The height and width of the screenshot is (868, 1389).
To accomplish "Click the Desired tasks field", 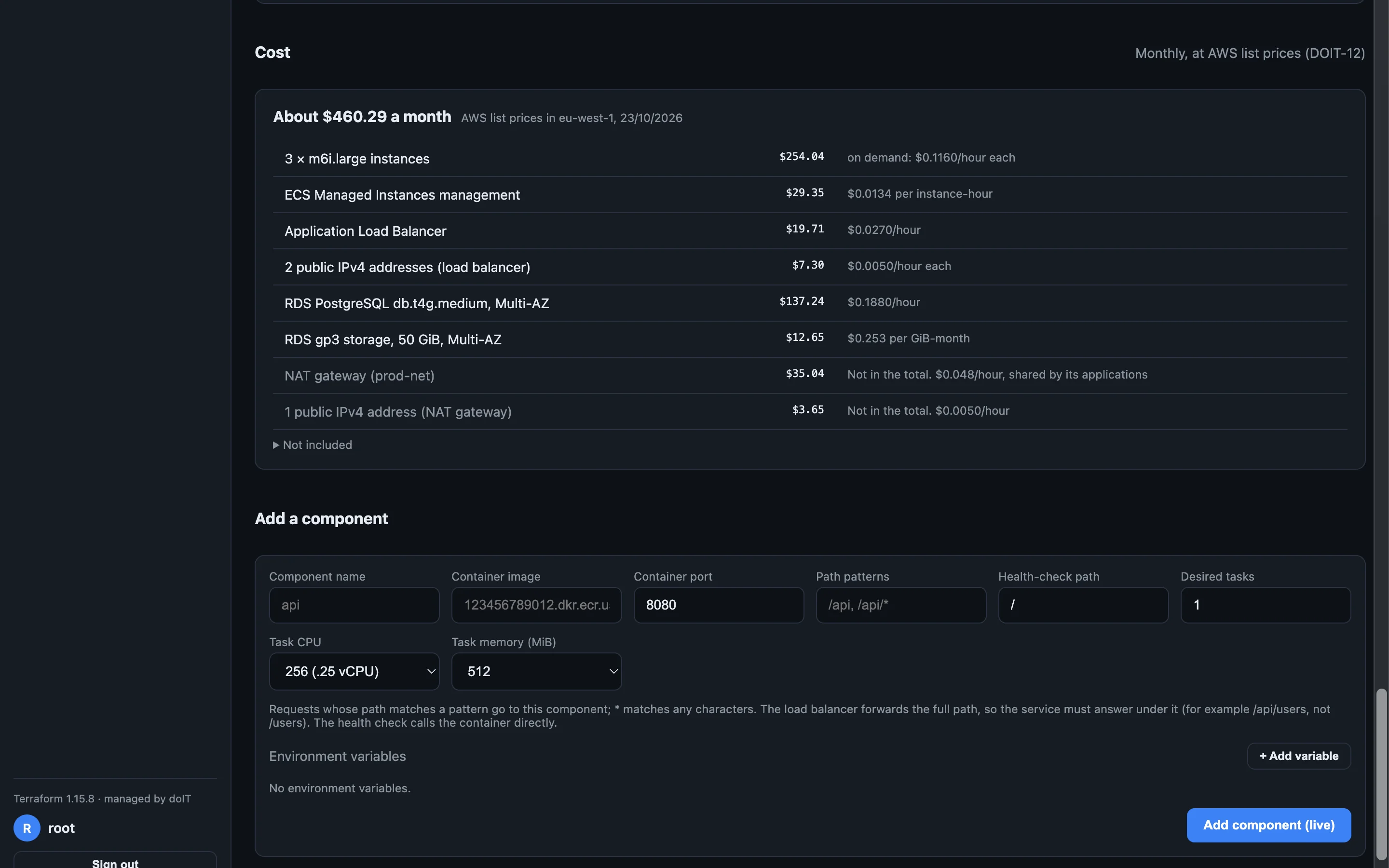I will (1266, 605).
